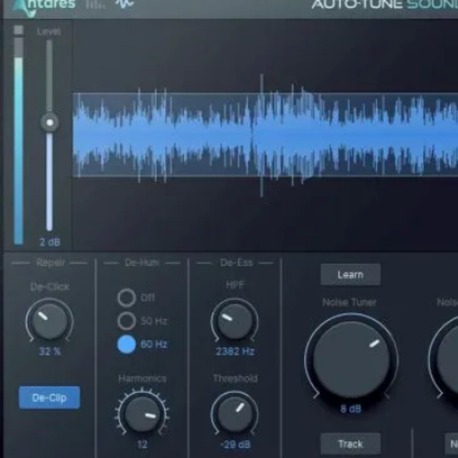Click the audio waveform display
The width and height of the screenshot is (458, 458).
tap(265, 134)
